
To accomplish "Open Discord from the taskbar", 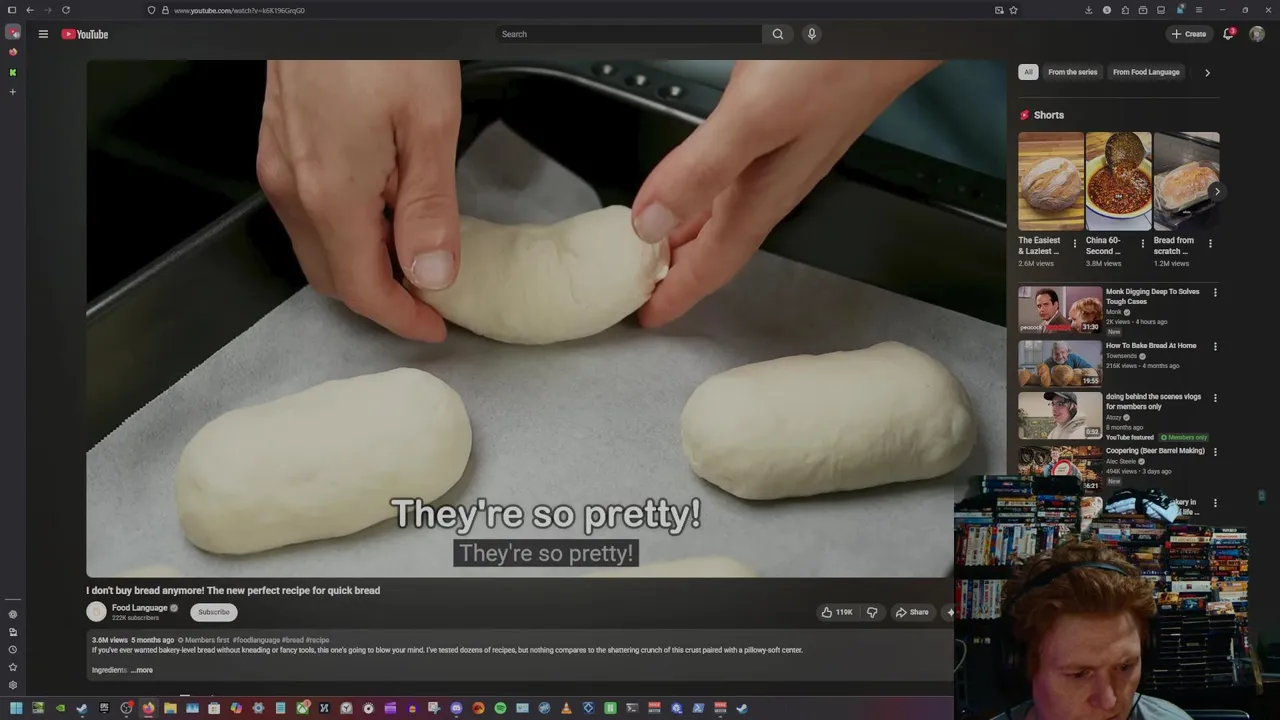I will point(456,708).
